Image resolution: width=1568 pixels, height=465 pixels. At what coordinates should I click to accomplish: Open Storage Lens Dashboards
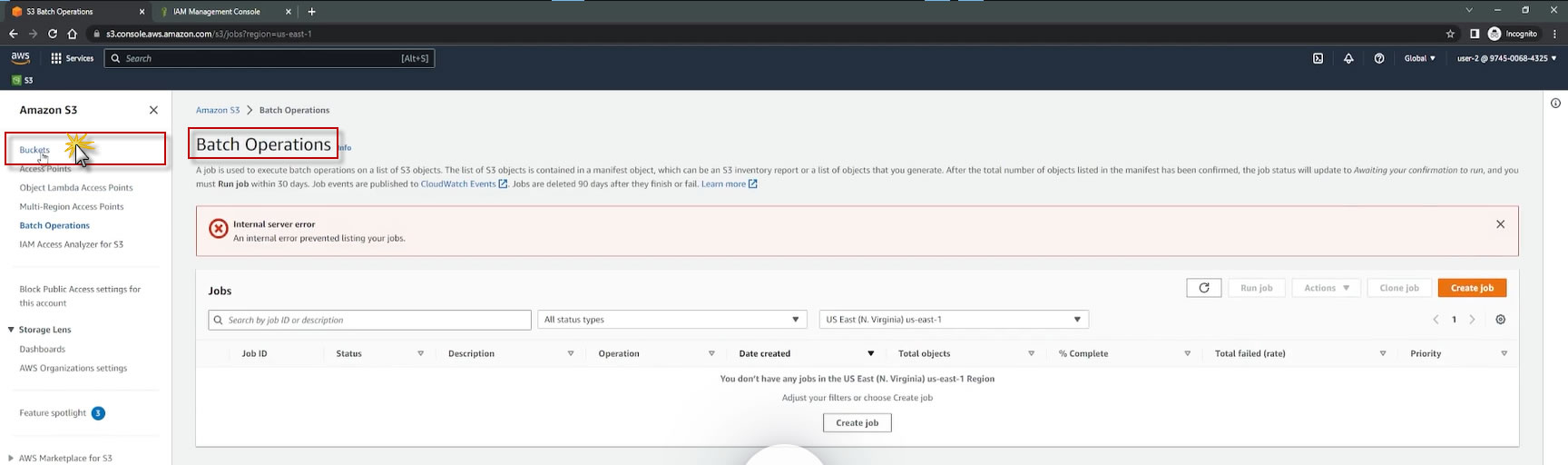43,349
